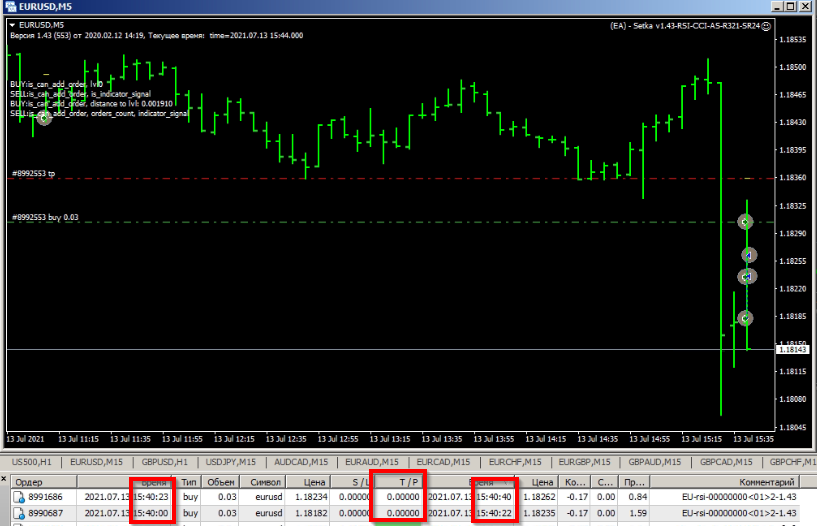817x526 pixels.
Task: Switch to the EURUSD,M15 chart tab
Action: [96, 462]
